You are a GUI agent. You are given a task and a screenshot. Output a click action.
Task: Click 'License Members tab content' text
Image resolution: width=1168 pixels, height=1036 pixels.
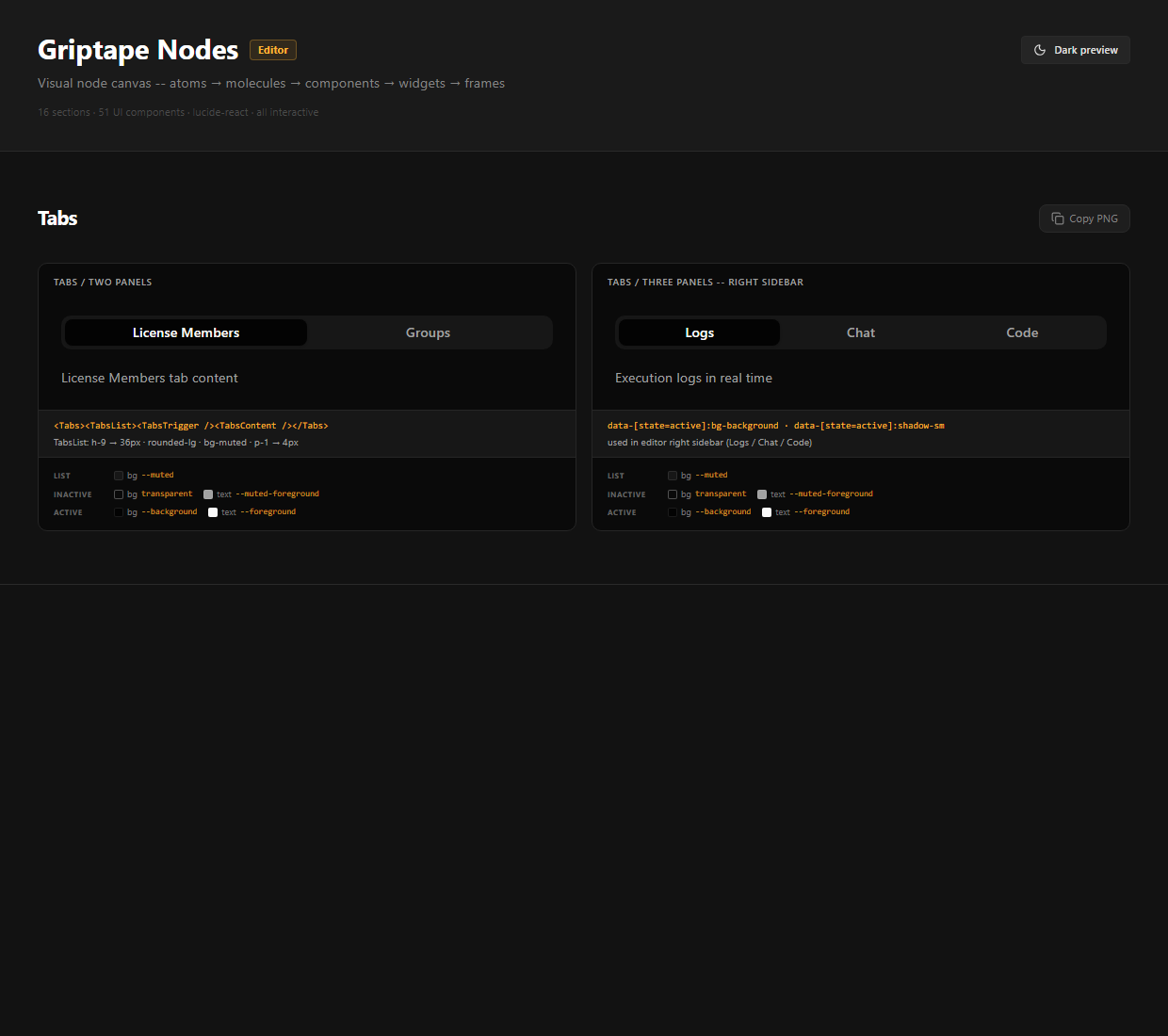coord(150,378)
